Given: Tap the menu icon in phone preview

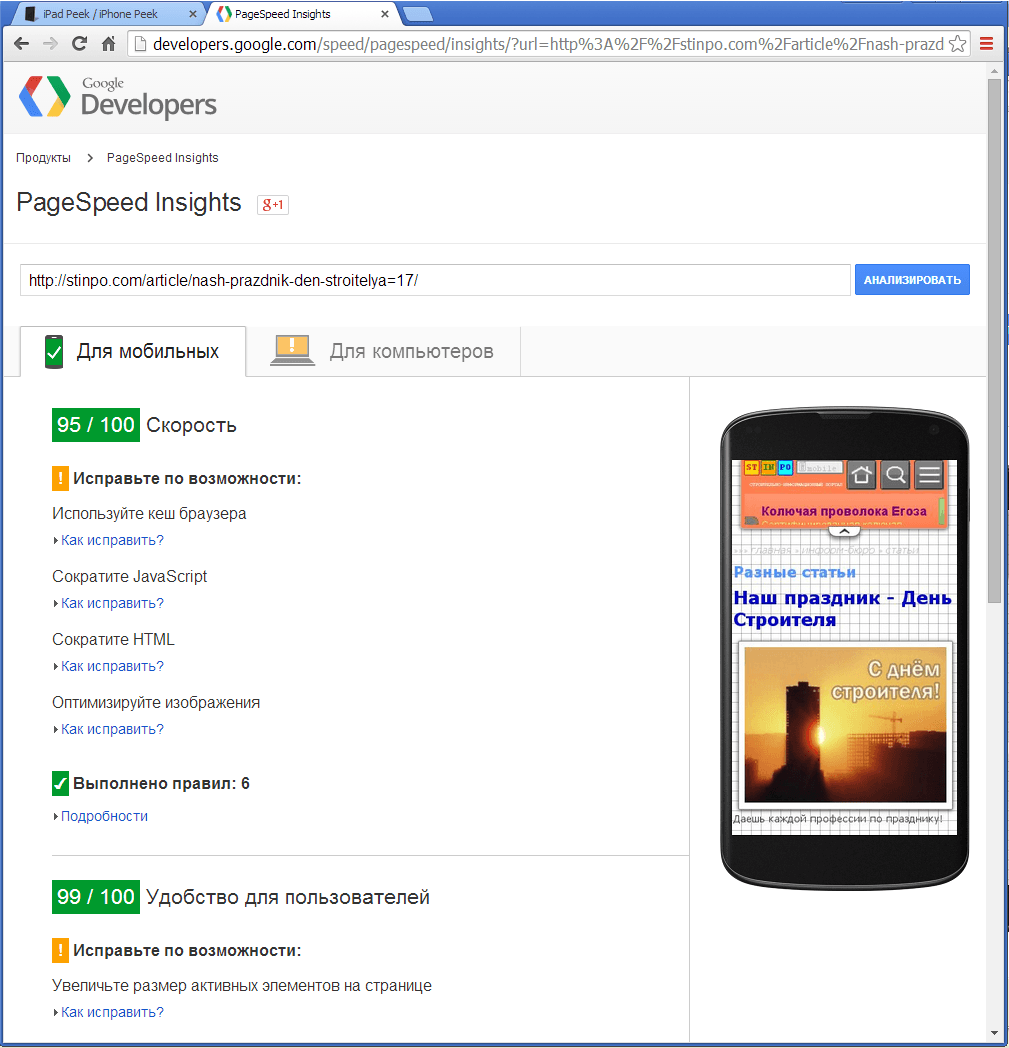Looking at the screenshot, I should [929, 475].
